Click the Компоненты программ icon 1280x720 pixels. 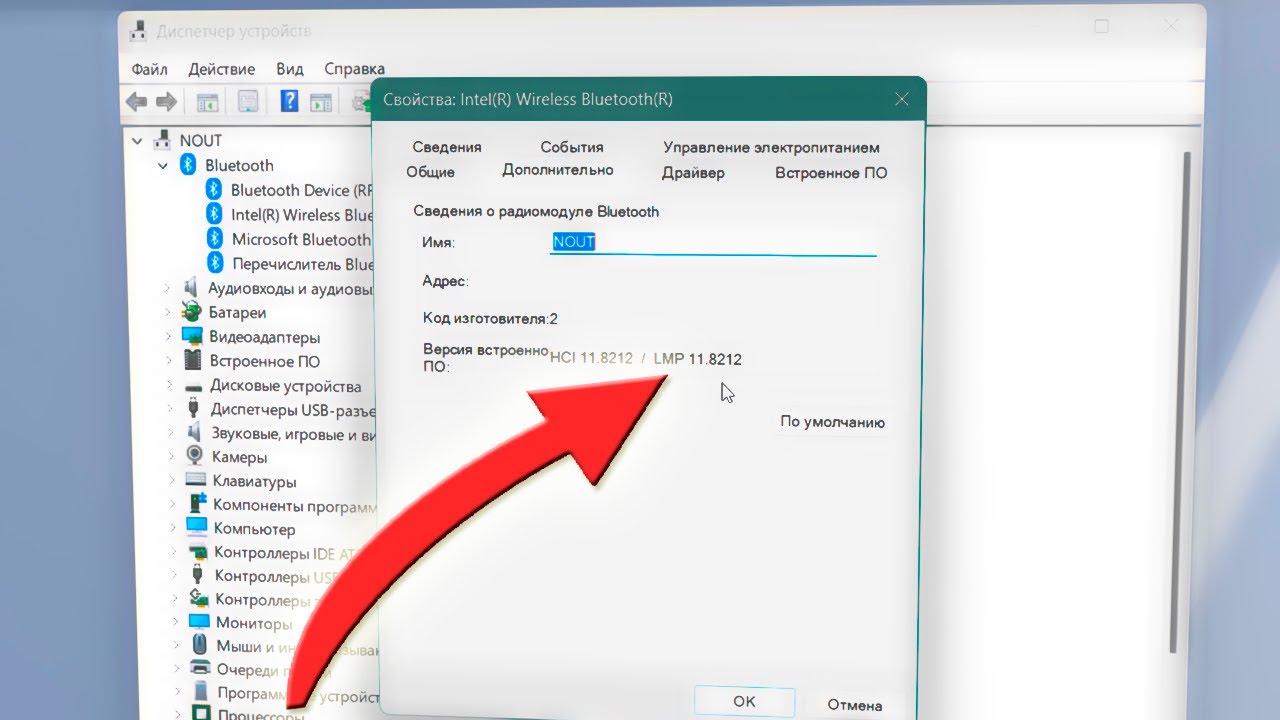pyautogui.click(x=198, y=505)
